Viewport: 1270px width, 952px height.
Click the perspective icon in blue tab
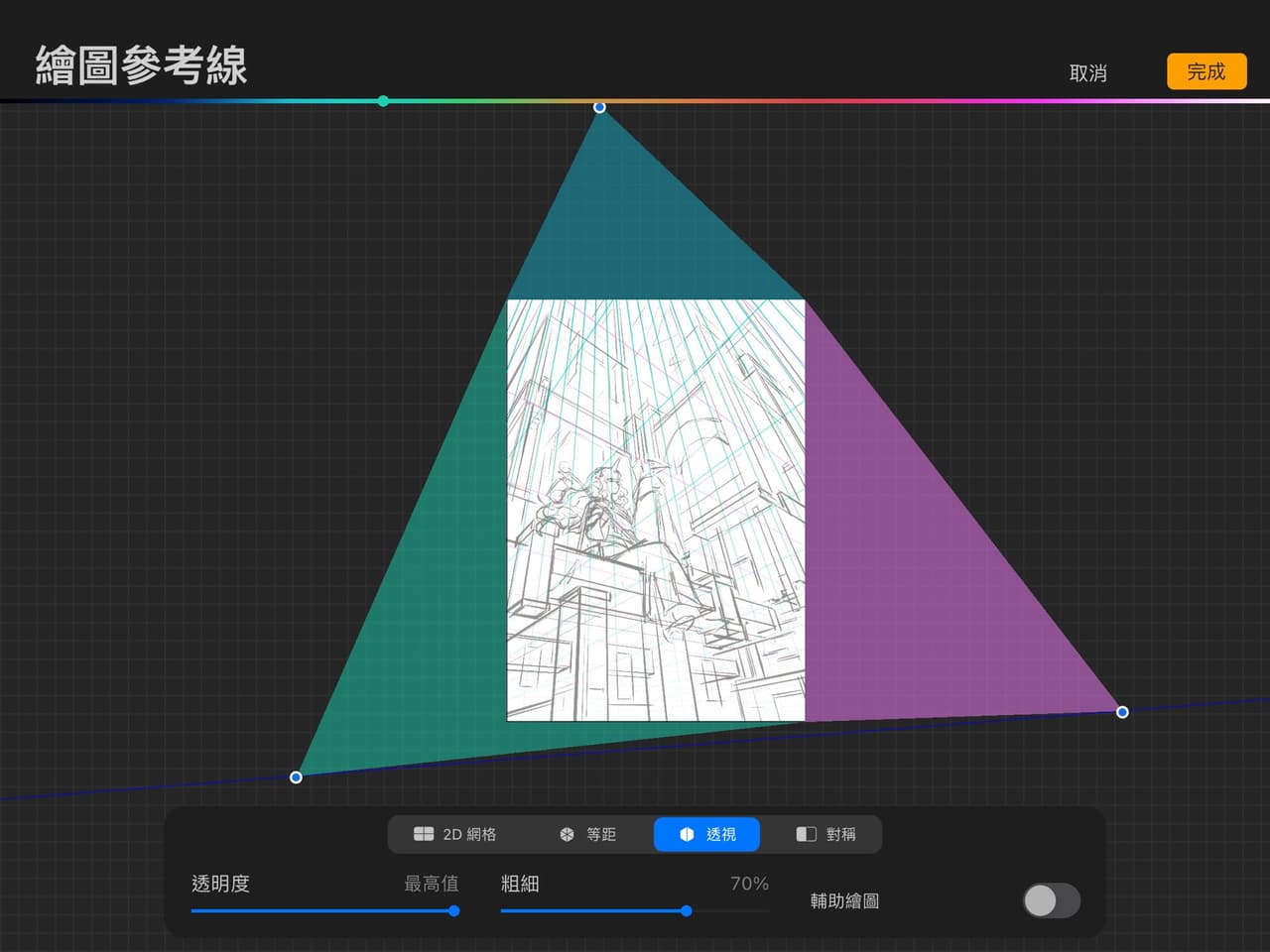(x=687, y=834)
